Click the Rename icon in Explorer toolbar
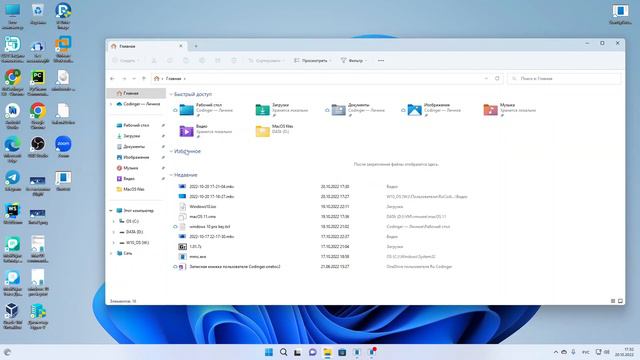Viewport: 640px width, 360px height. point(202,60)
